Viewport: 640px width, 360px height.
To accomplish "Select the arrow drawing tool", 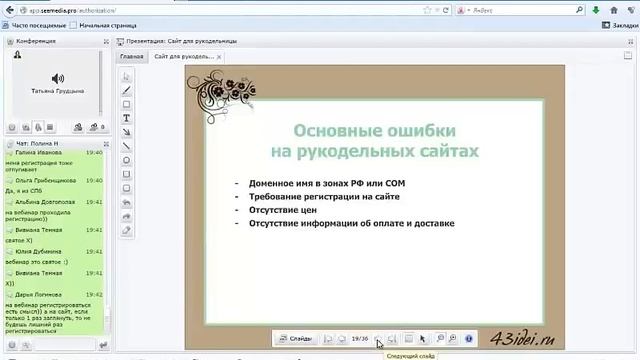I will coord(127,132).
